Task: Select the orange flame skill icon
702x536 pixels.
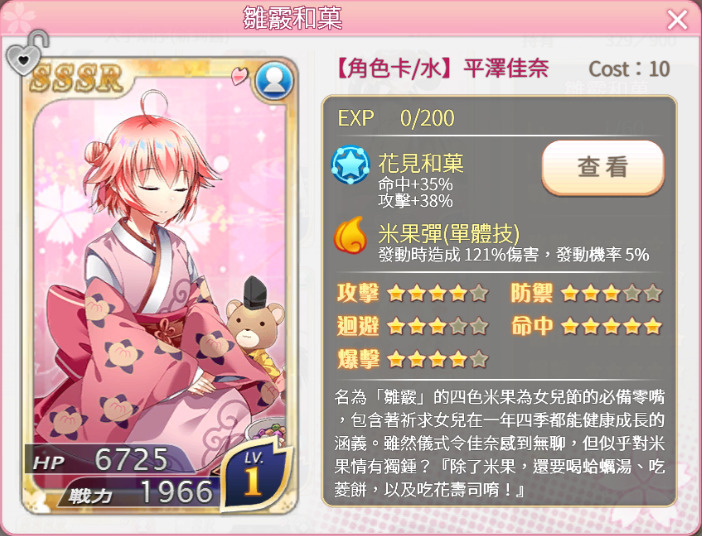Action: click(x=350, y=235)
